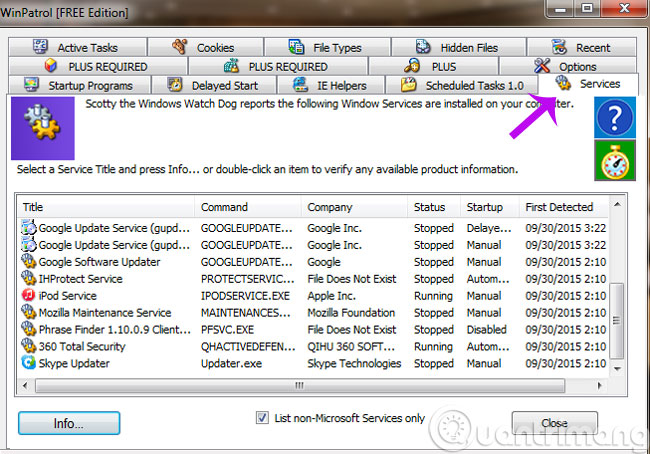
Task: Click the Delaye... startup cell
Action: [489, 228]
